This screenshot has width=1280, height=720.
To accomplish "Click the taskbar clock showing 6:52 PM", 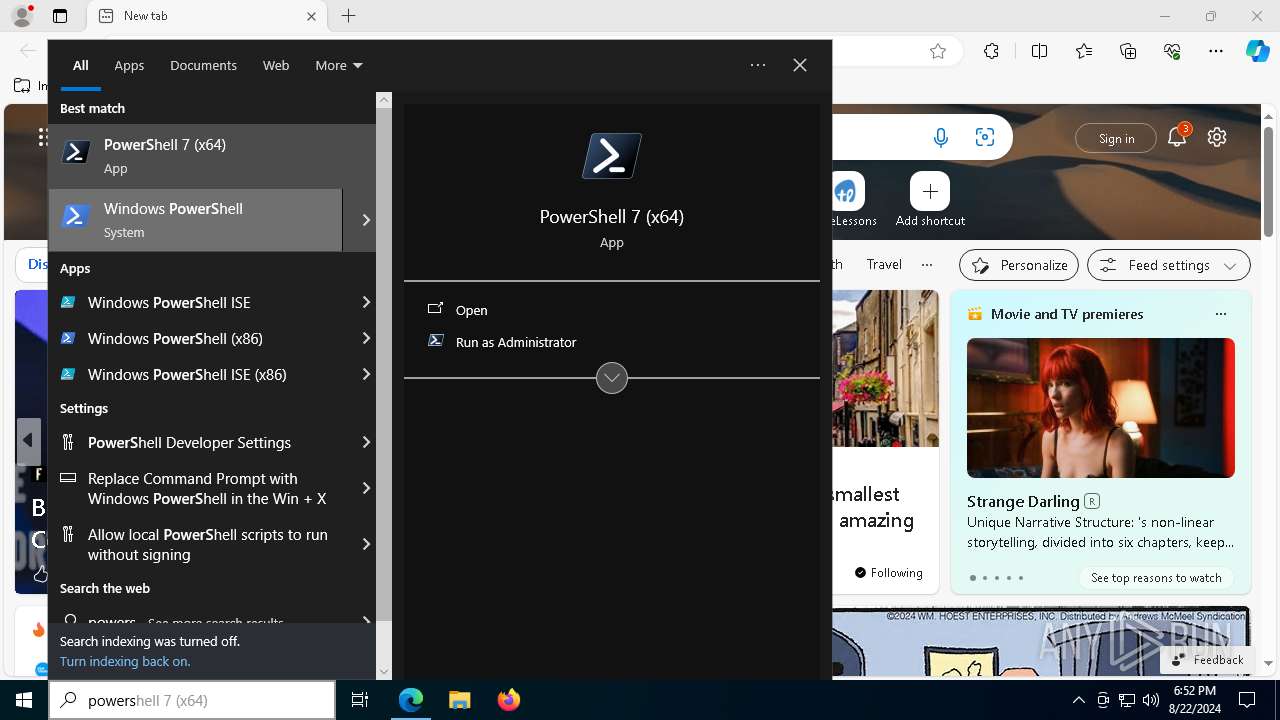I will [x=1194, y=700].
